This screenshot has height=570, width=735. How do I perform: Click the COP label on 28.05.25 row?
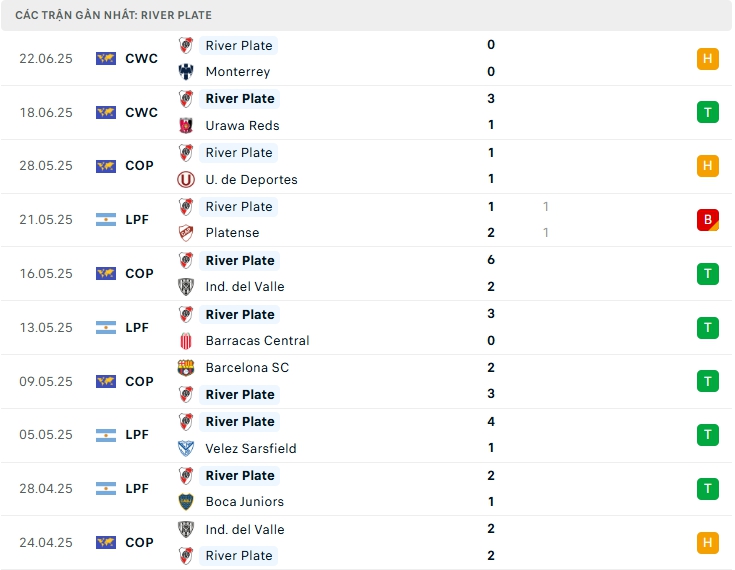click(140, 166)
